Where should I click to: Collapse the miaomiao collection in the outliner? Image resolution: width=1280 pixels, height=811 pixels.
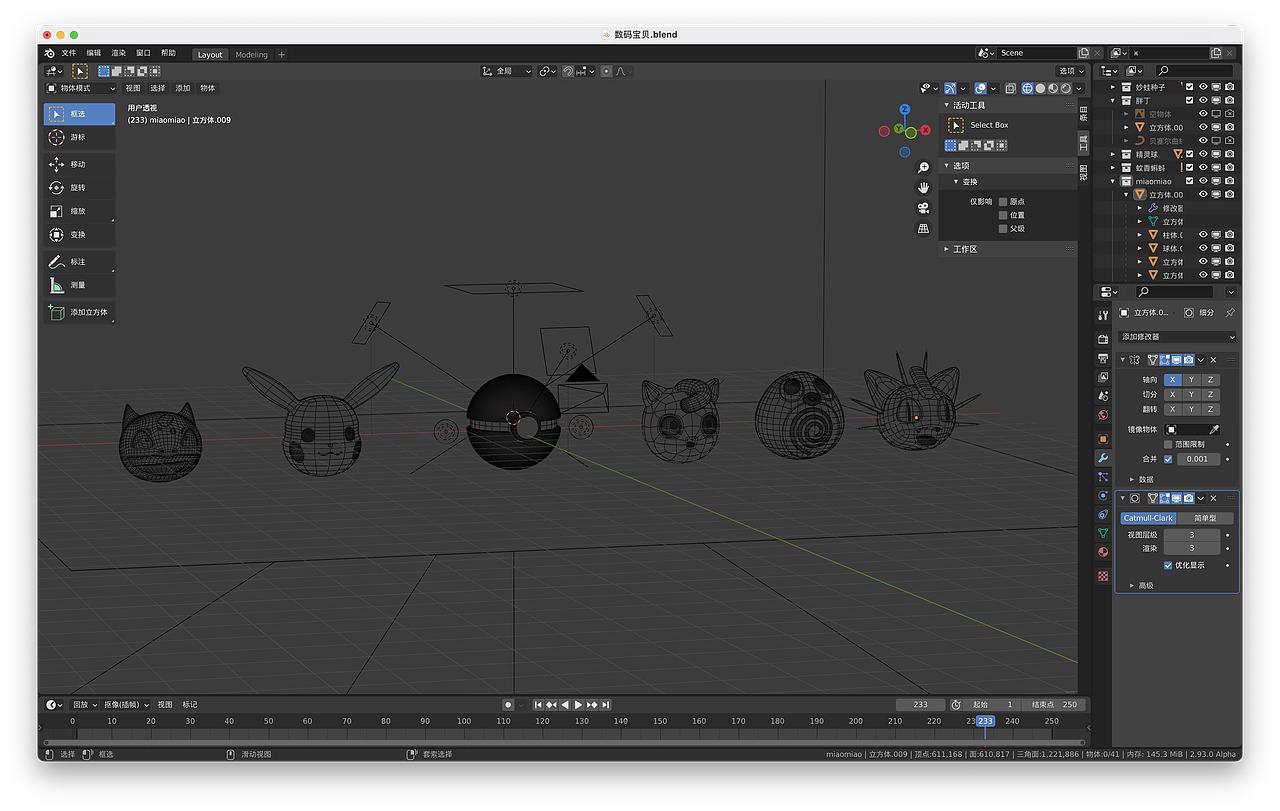1110,181
